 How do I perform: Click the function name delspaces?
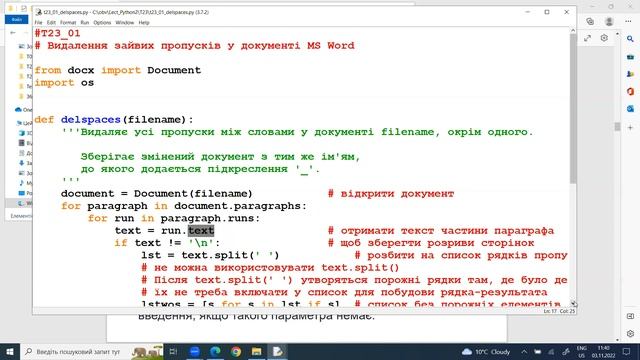tap(91, 120)
